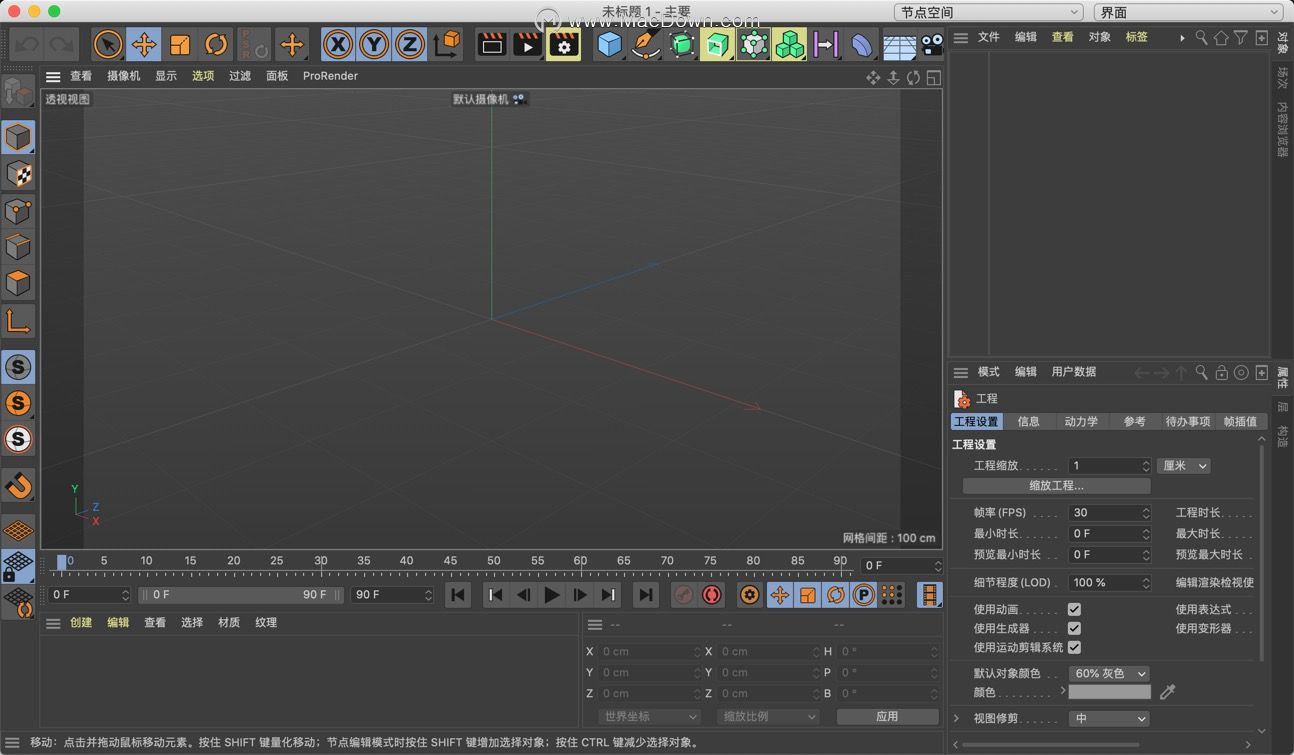Go to the start of animation
Image resolution: width=1294 pixels, height=755 pixels.
(458, 595)
